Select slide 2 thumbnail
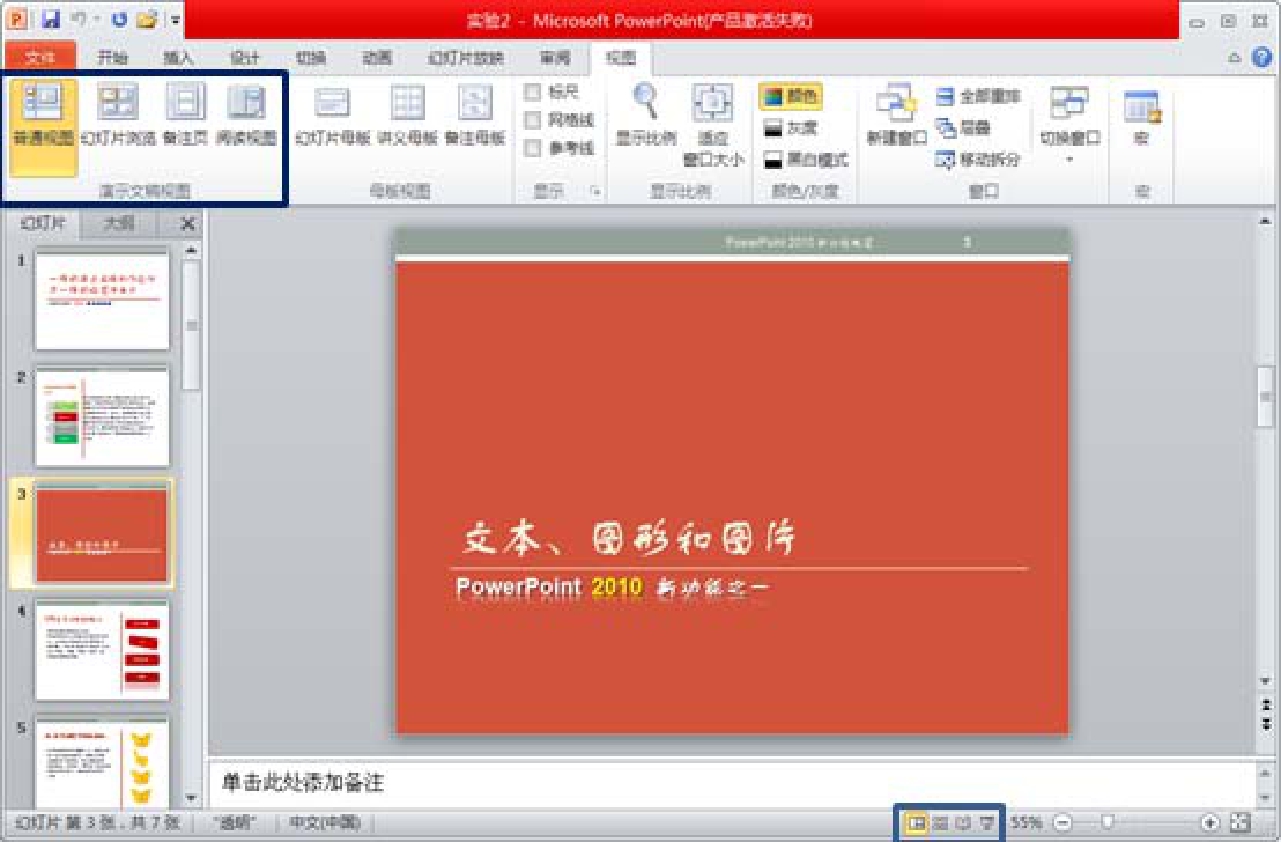The width and height of the screenshot is (1281, 842). tap(102, 417)
